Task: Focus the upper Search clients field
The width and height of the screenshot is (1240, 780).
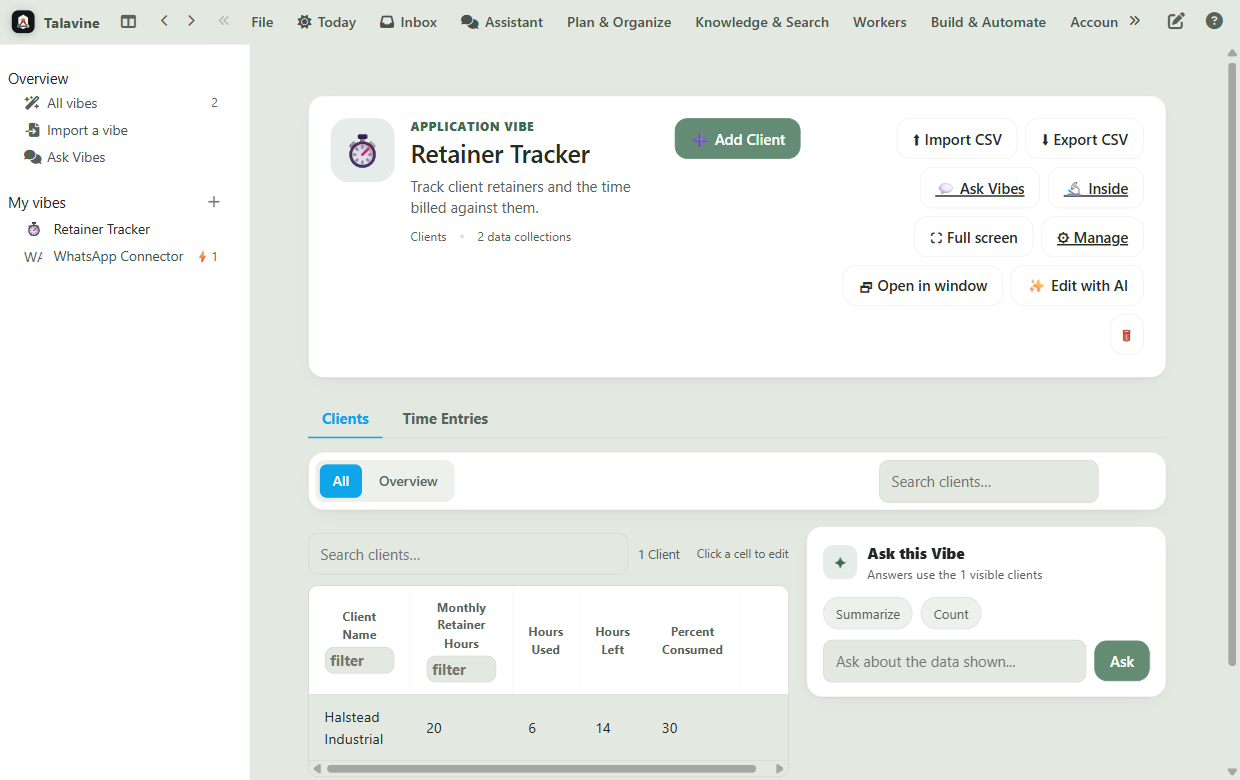Action: [x=988, y=481]
